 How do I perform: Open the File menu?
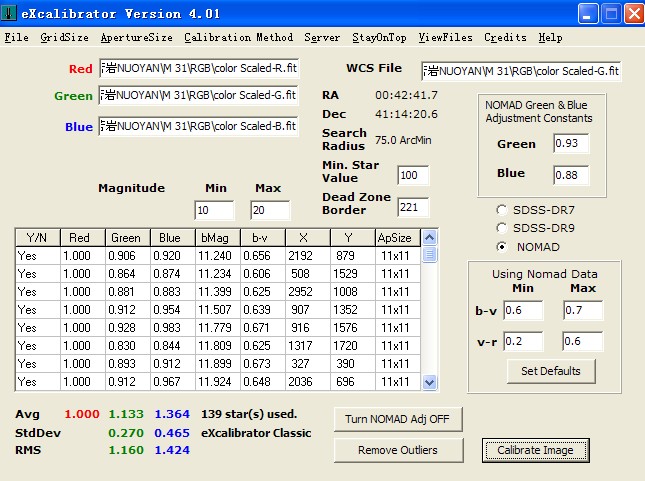pyautogui.click(x=16, y=37)
